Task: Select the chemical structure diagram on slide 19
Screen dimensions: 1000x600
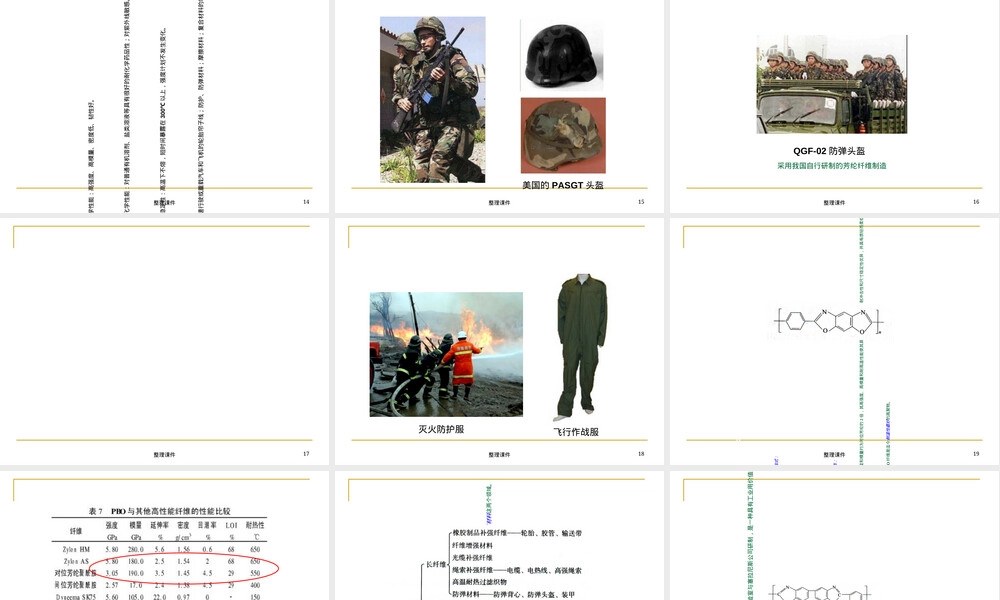Action: tap(829, 321)
